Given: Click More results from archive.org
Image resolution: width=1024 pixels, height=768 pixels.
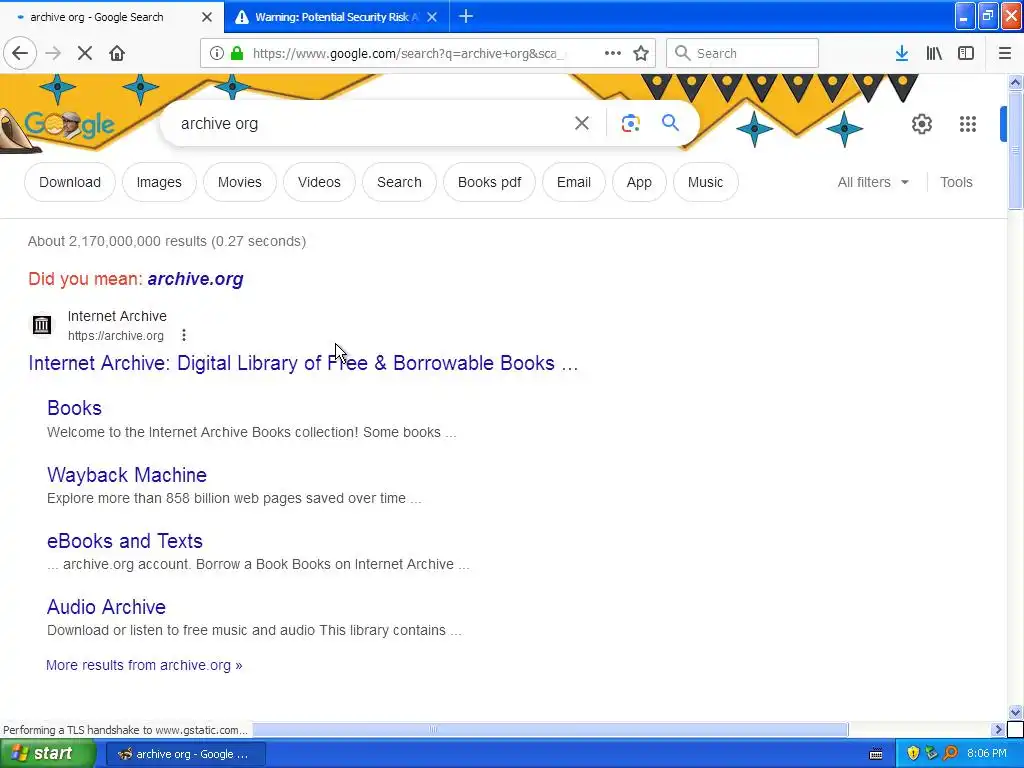Looking at the screenshot, I should click(x=144, y=665).
